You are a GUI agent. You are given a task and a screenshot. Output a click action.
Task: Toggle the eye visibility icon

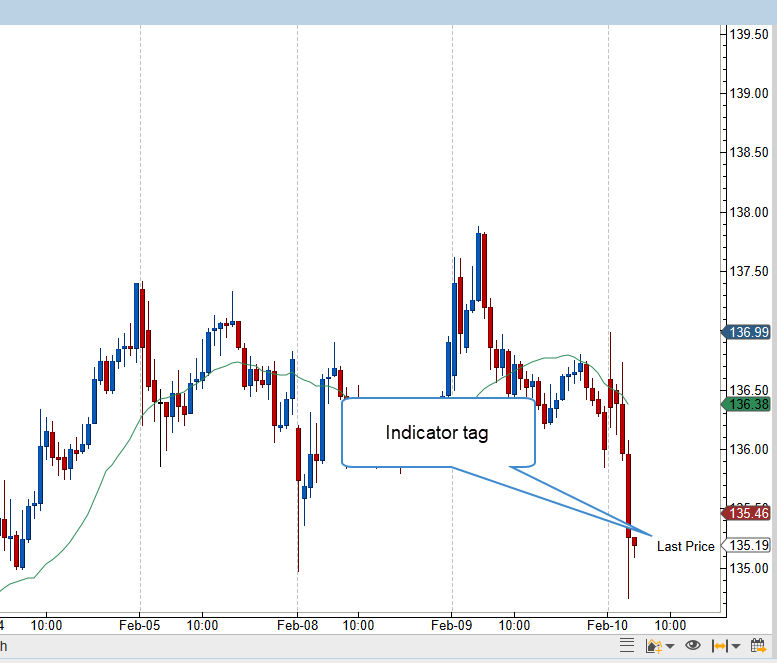click(x=692, y=646)
